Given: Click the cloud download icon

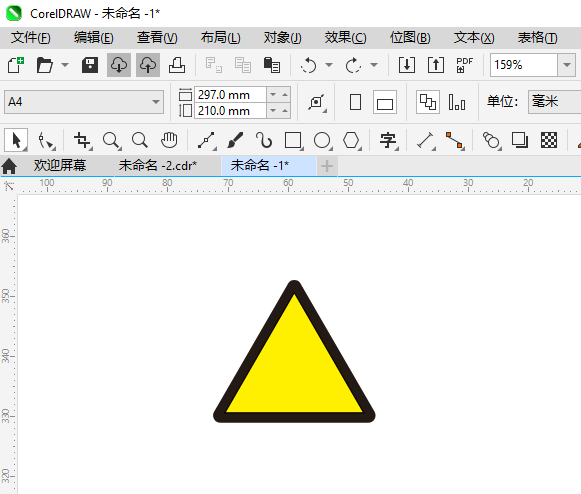Looking at the screenshot, I should pos(119,65).
